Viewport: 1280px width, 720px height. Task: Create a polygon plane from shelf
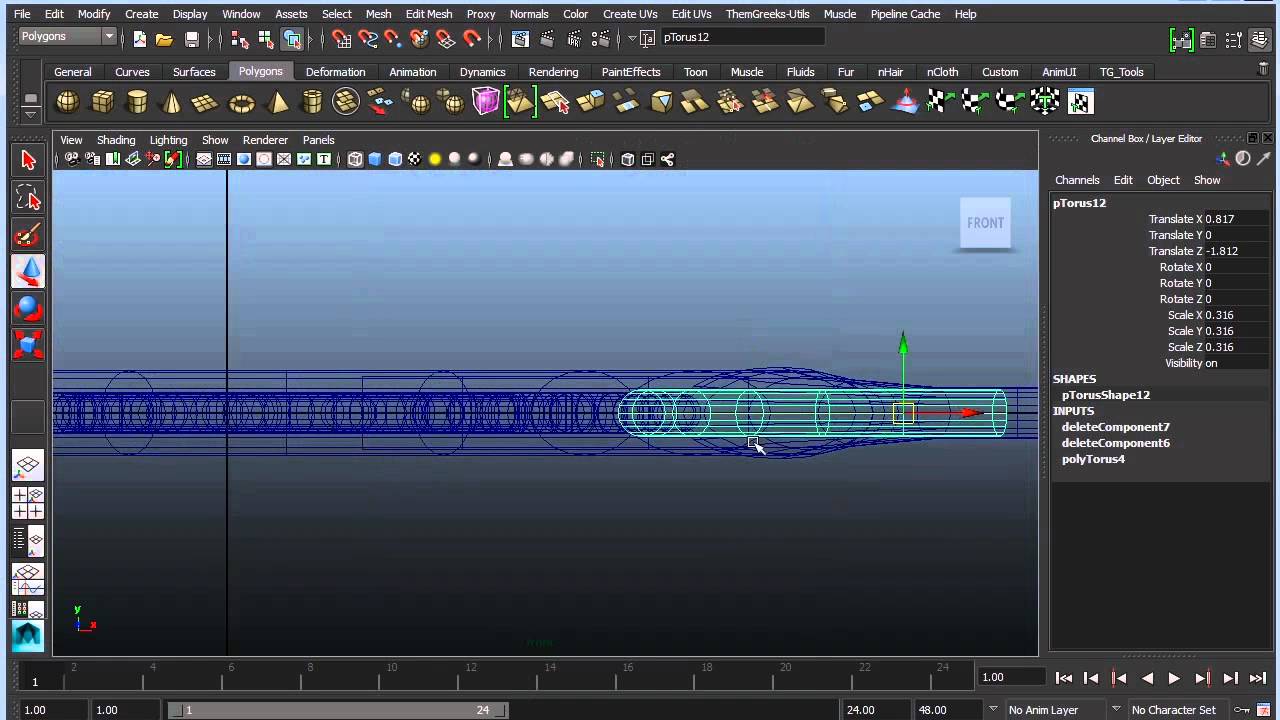(x=205, y=102)
